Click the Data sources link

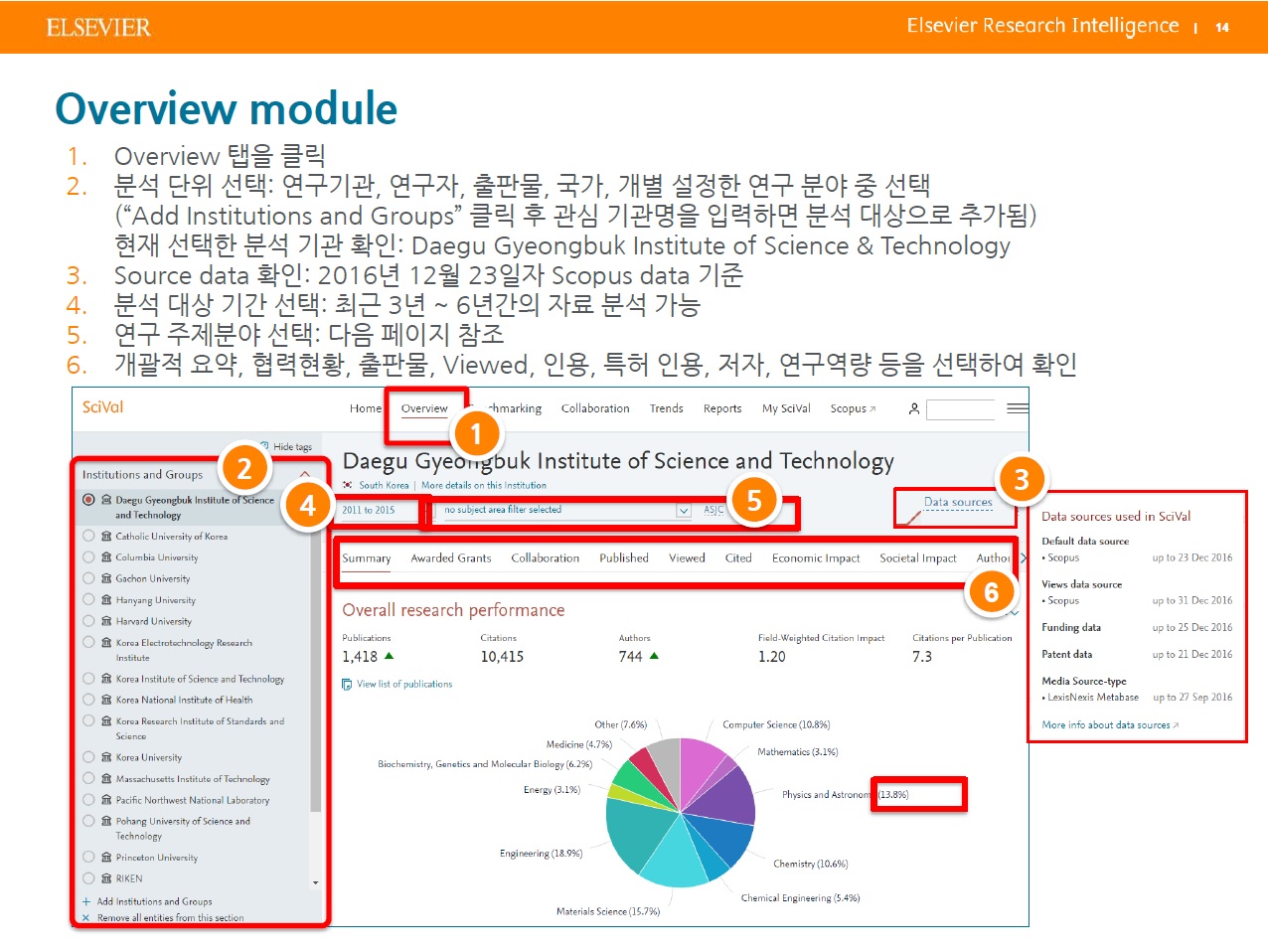tap(958, 503)
